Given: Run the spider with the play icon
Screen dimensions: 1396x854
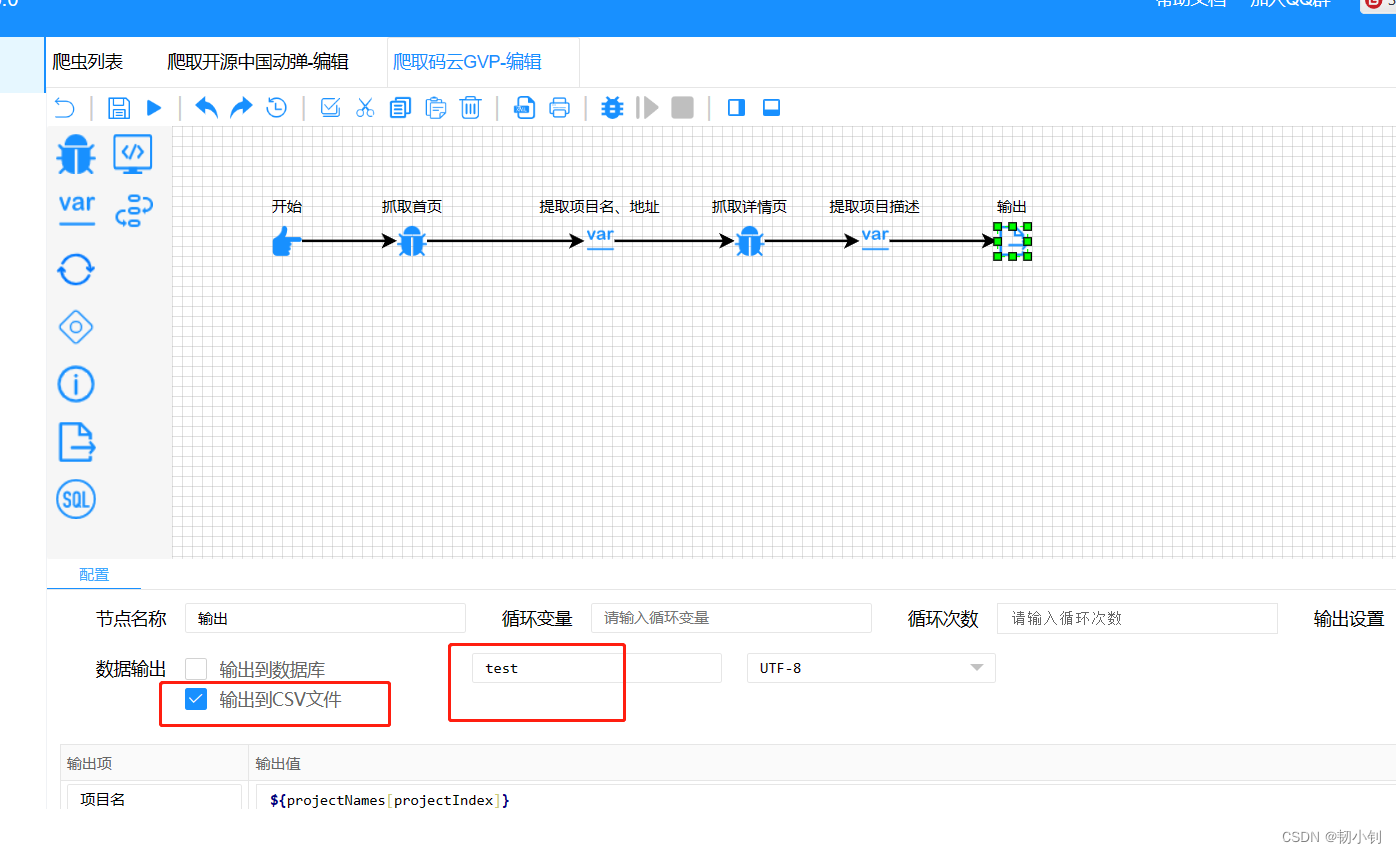Looking at the screenshot, I should point(154,108).
